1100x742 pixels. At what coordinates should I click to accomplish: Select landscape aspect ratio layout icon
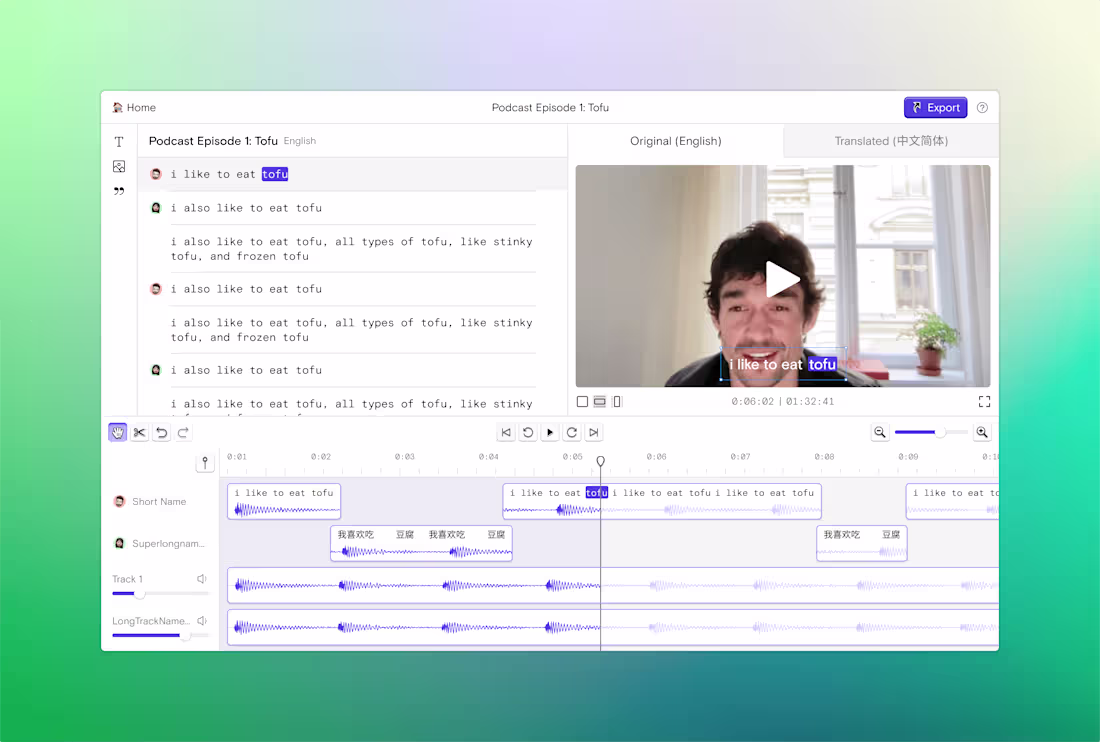click(600, 401)
